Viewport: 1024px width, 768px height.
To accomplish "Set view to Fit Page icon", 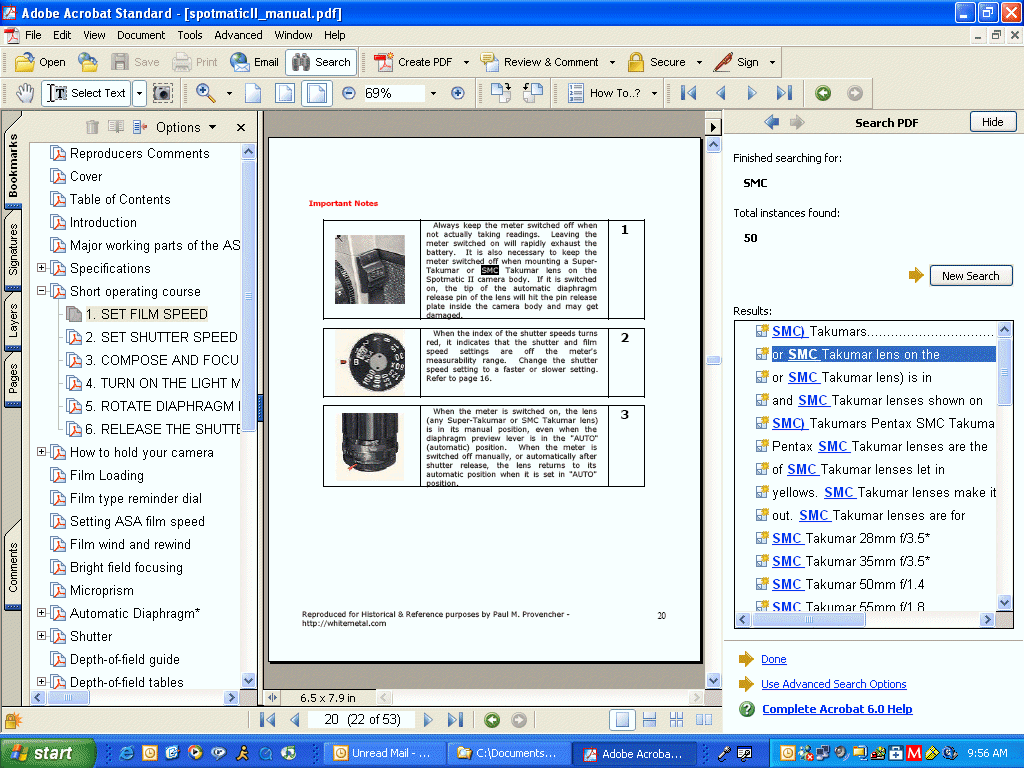I will pyautogui.click(x=285, y=93).
